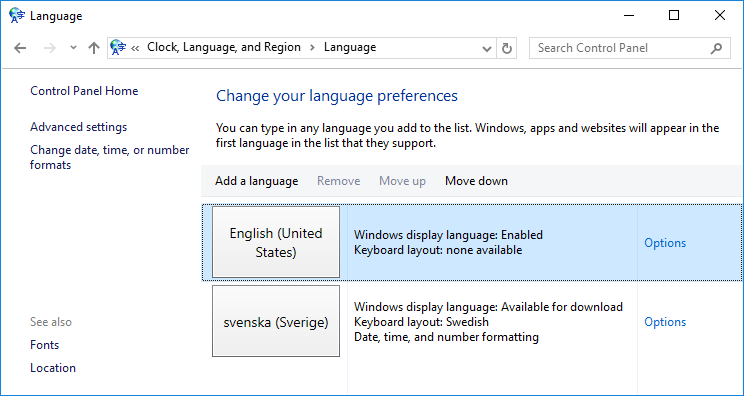Open Options for svenska (Sverige)
This screenshot has width=744, height=396.
tap(665, 322)
